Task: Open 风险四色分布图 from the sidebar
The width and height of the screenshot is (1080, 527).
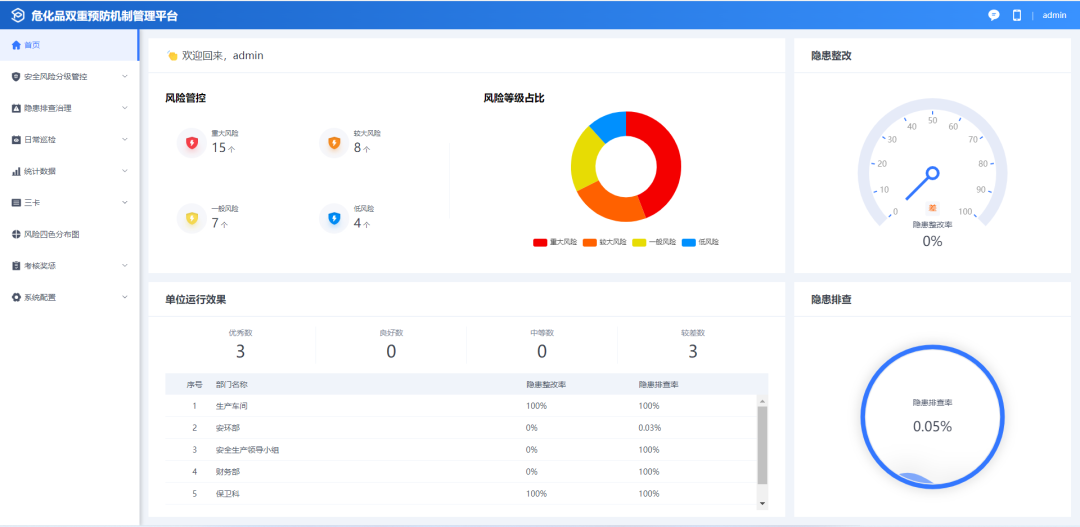Action: [x=51, y=234]
